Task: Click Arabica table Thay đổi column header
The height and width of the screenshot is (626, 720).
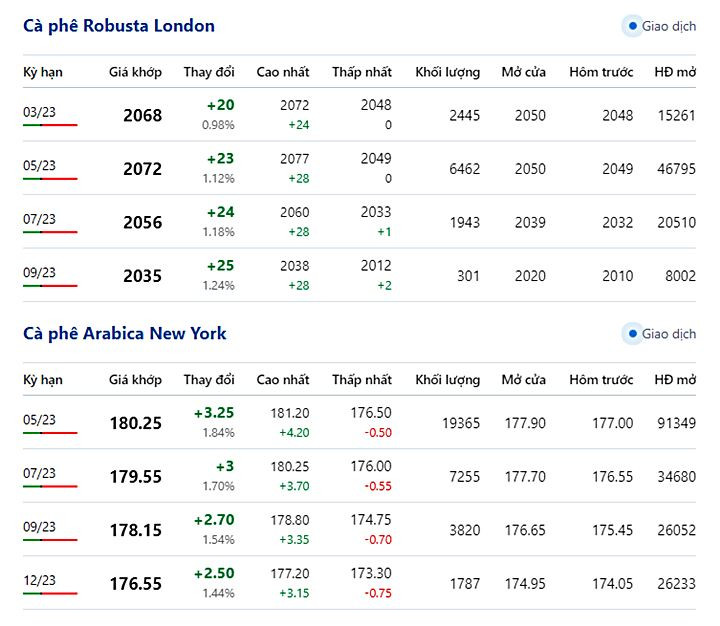Action: tap(209, 380)
